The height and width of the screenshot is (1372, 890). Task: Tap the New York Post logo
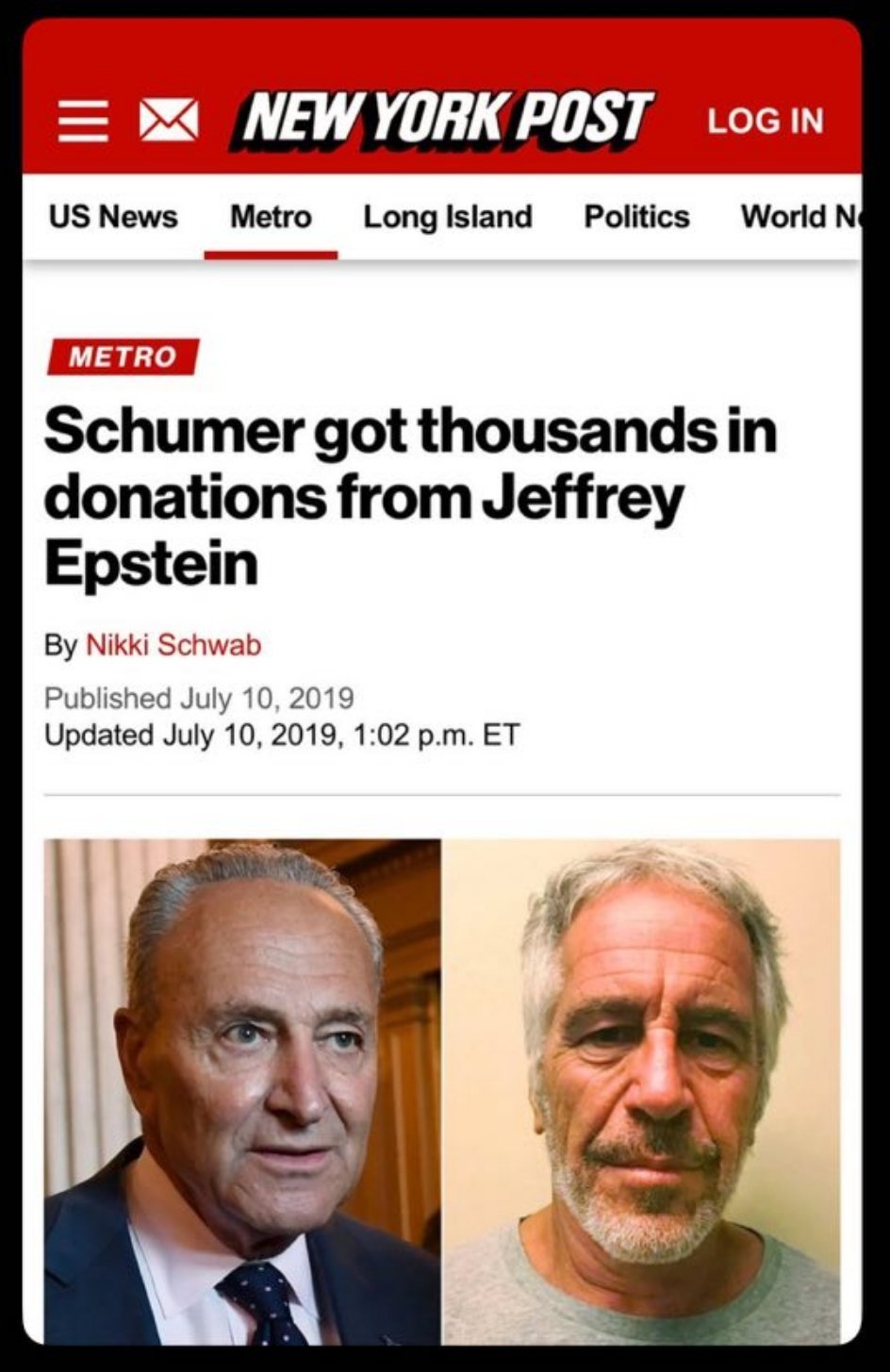(x=441, y=121)
